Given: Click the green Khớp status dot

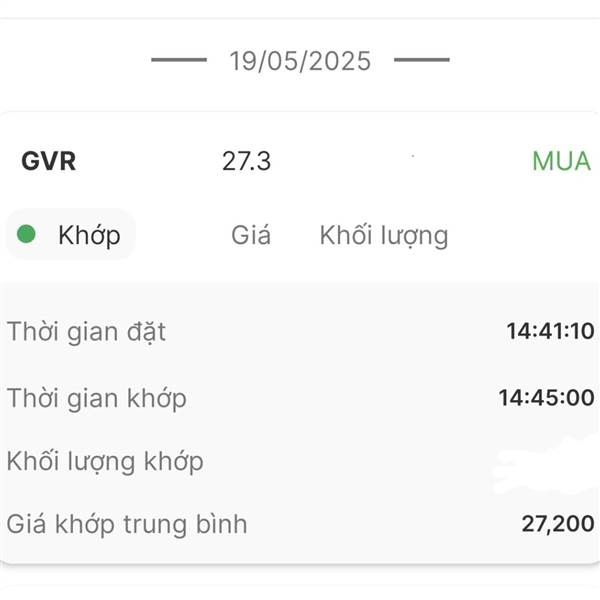Looking at the screenshot, I should click(26, 234).
